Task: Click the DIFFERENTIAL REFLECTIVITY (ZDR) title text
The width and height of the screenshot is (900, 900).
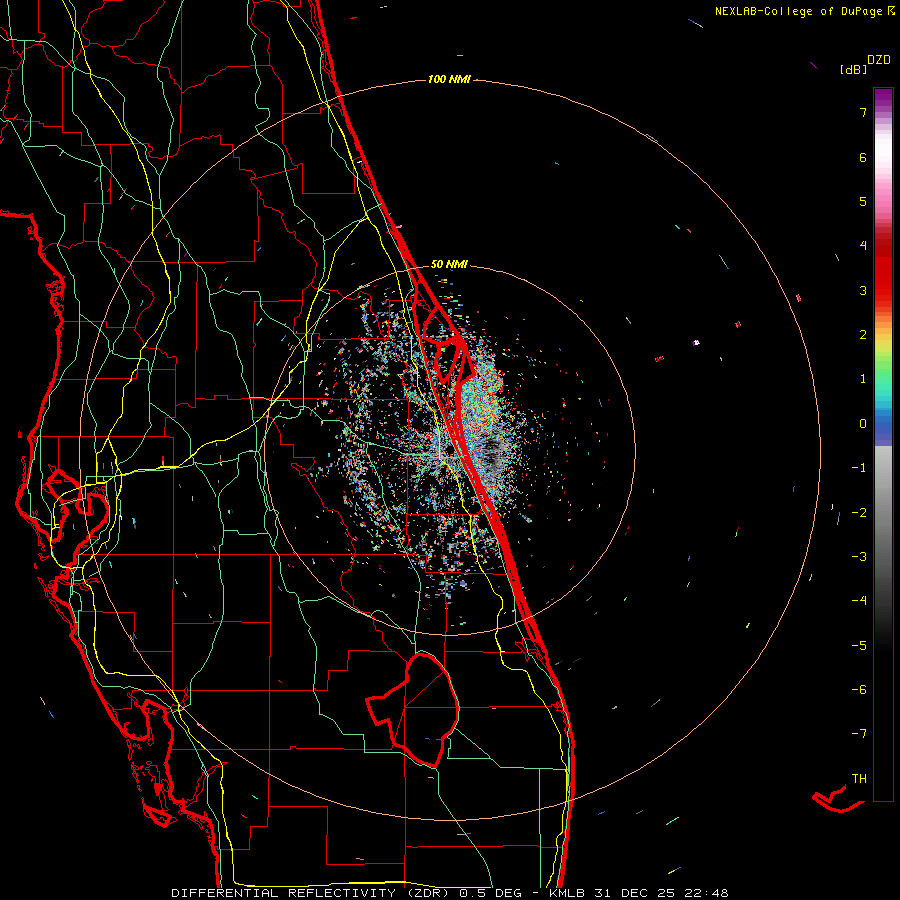Action: point(312,893)
